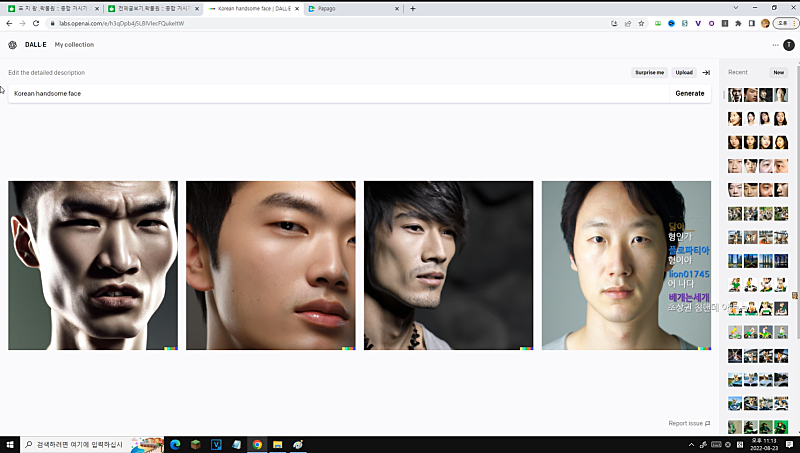Click the user avatar T icon

(789, 45)
